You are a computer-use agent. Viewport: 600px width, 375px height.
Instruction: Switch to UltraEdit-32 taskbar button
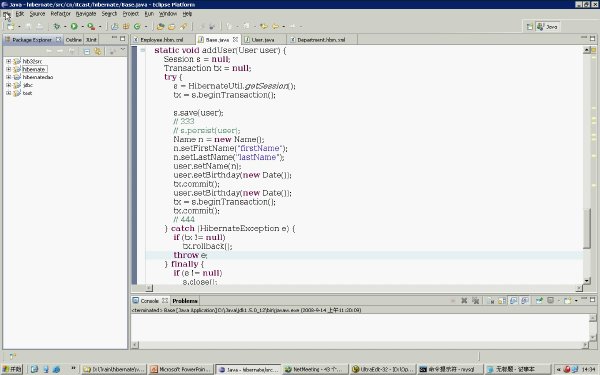coord(383,369)
